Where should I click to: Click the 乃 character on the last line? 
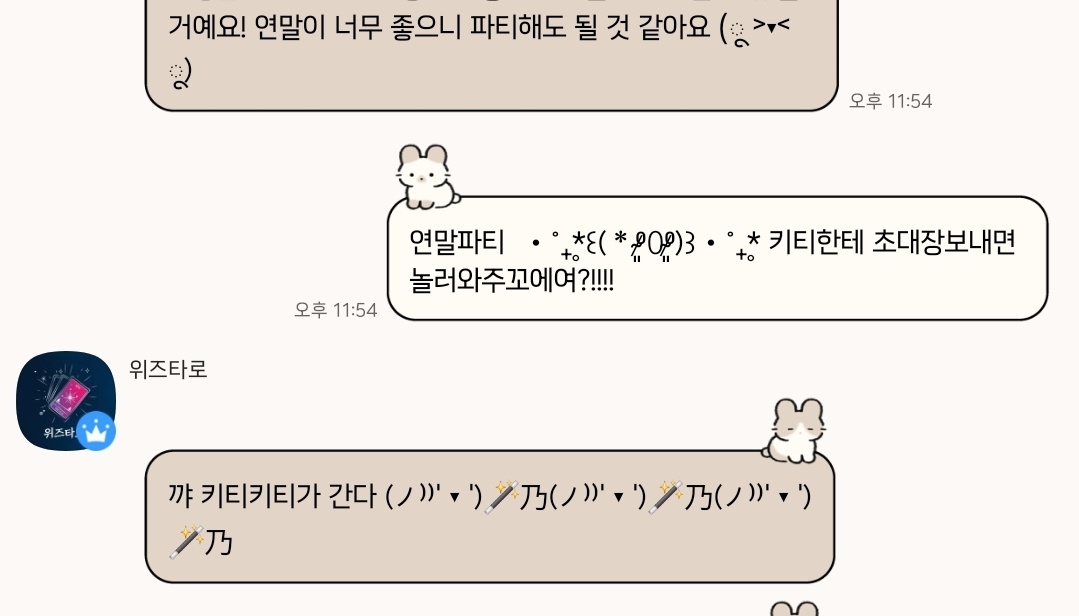(220, 542)
